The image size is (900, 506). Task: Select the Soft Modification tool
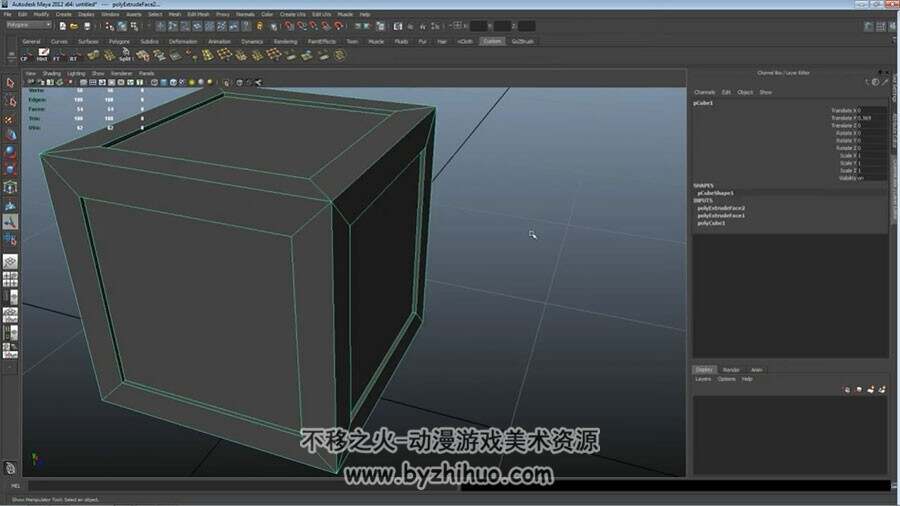10,205
